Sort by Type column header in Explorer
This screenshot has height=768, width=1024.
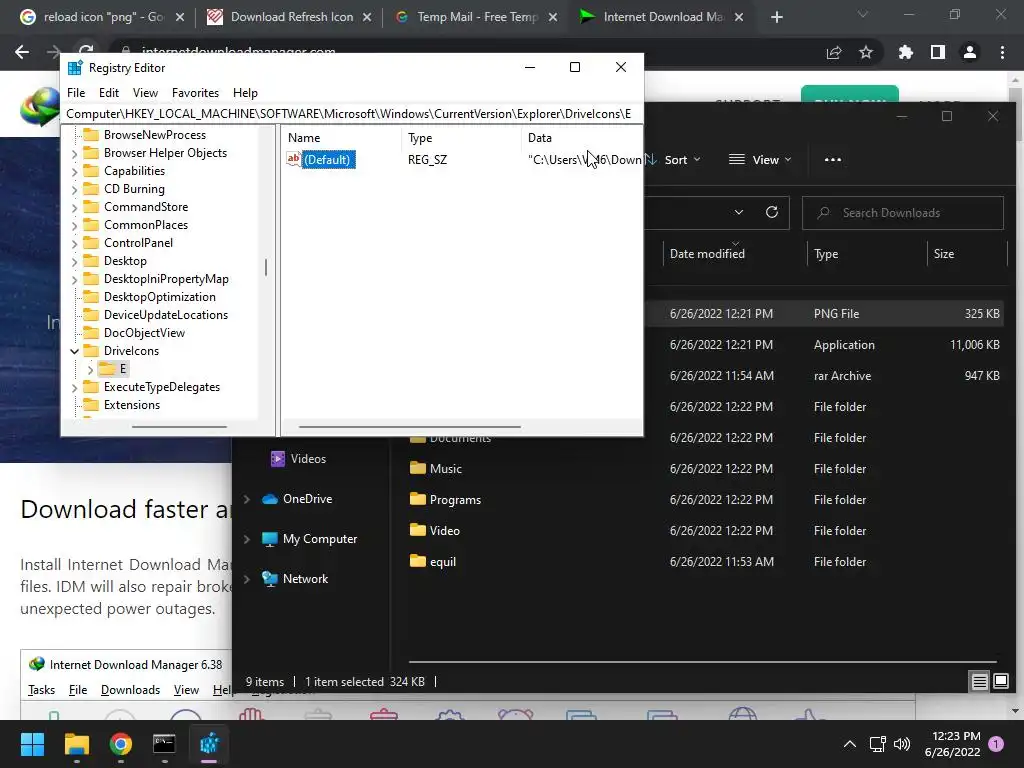point(825,253)
